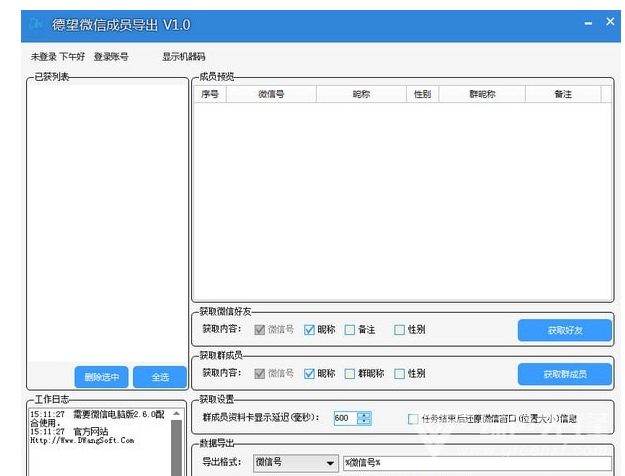
Task: Enable 任务结束后还原微信窗口 checkbox
Action: click(x=414, y=418)
